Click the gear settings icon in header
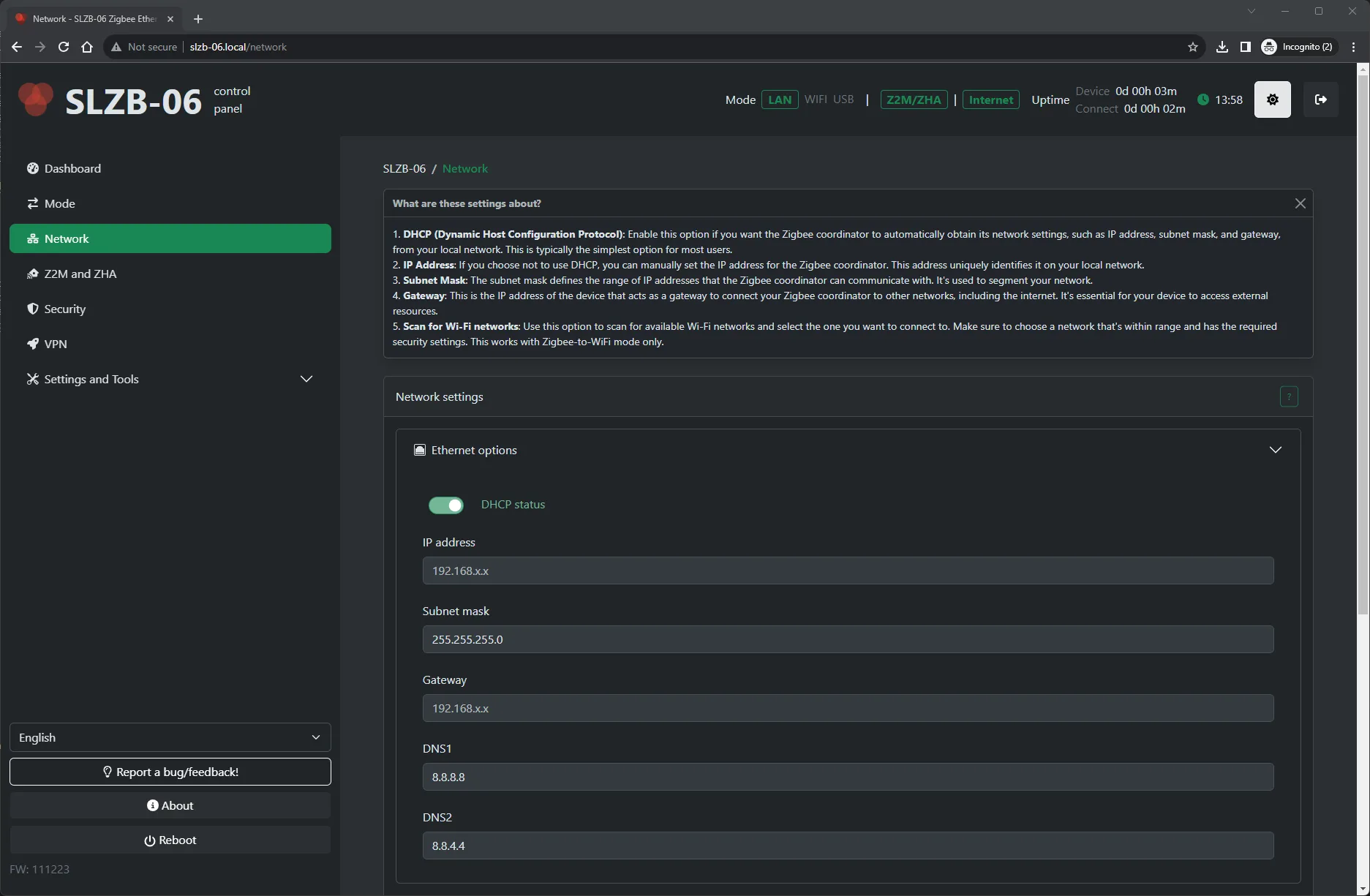The image size is (1370, 896). tap(1272, 99)
